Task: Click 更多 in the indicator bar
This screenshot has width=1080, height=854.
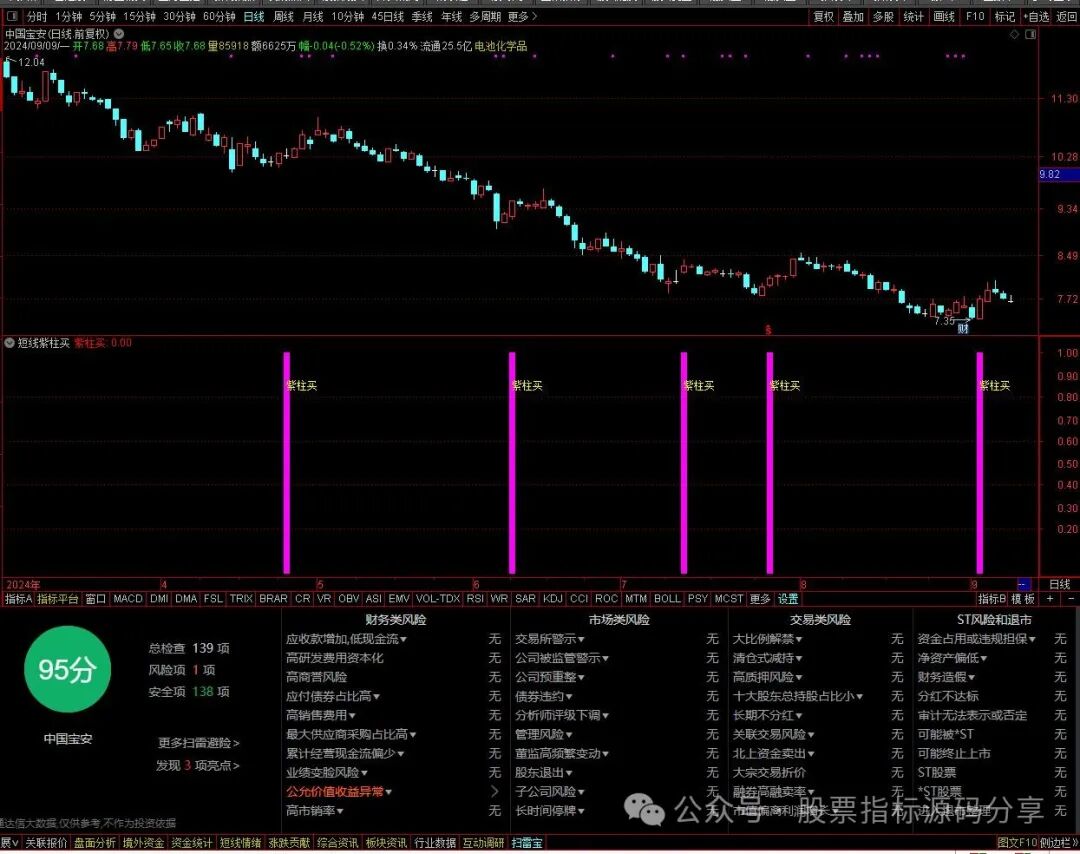Action: 760,599
